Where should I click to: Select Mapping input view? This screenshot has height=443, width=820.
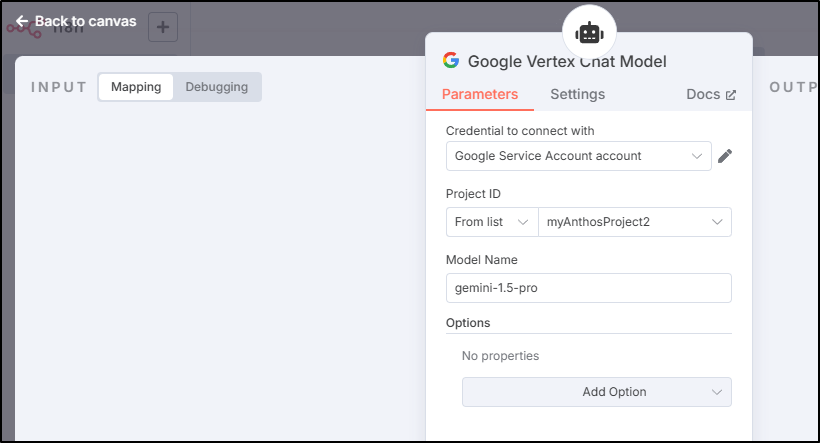136,87
